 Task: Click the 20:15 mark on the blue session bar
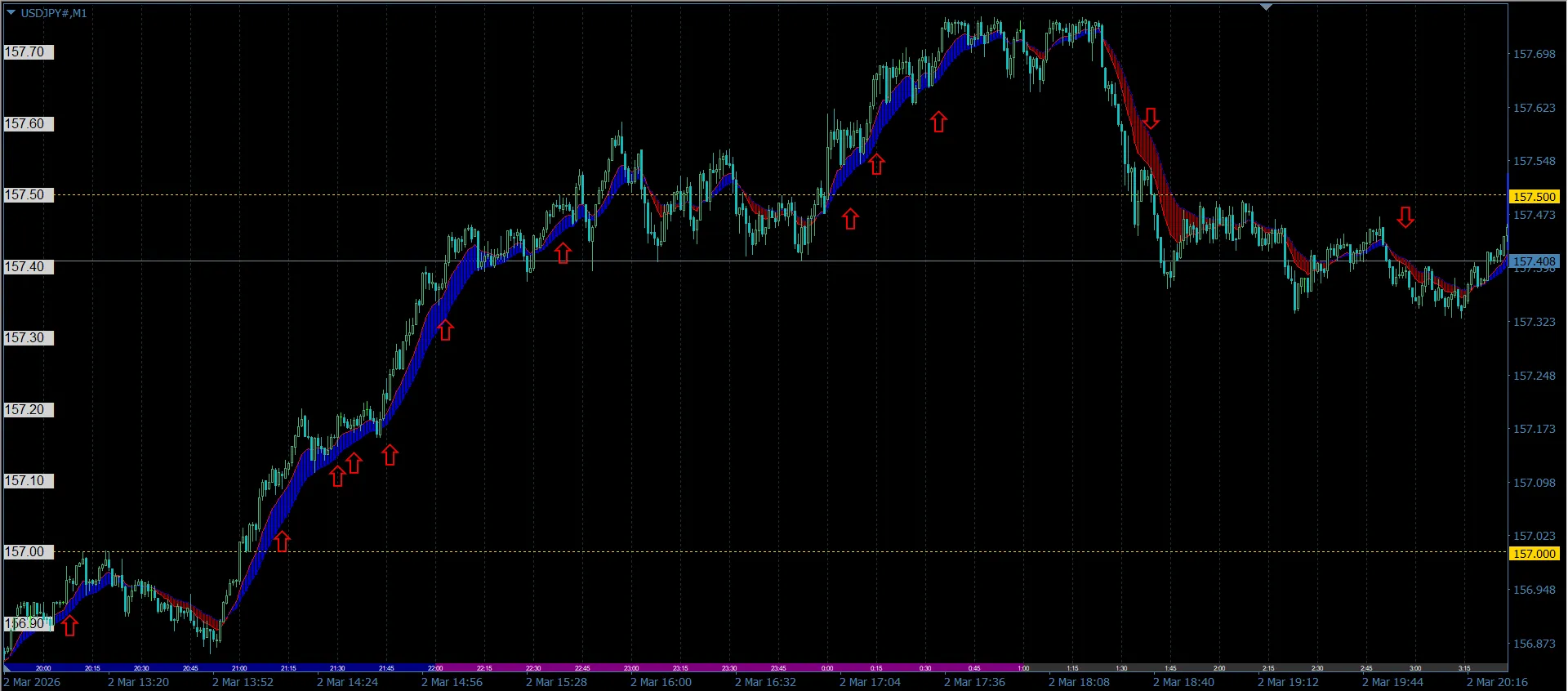[92, 668]
